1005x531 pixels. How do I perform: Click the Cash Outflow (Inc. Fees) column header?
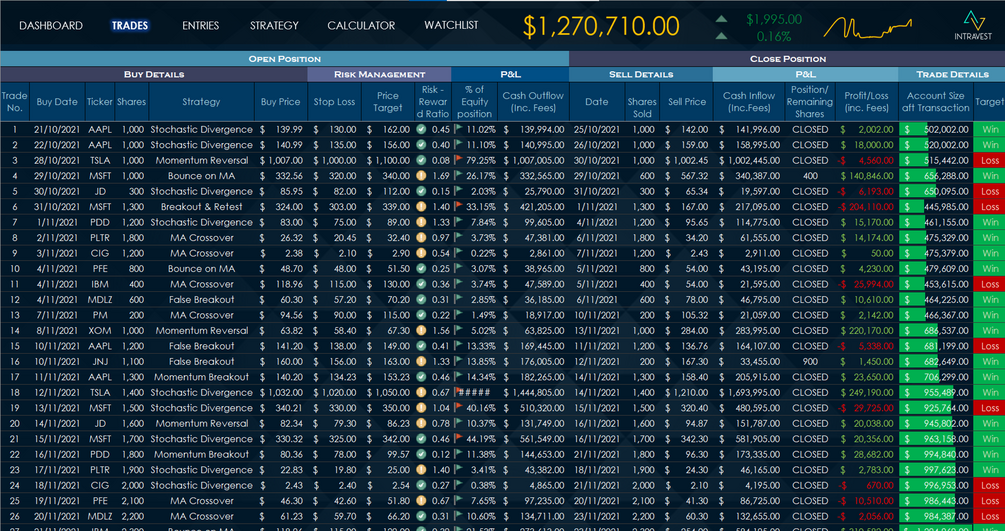(x=533, y=101)
